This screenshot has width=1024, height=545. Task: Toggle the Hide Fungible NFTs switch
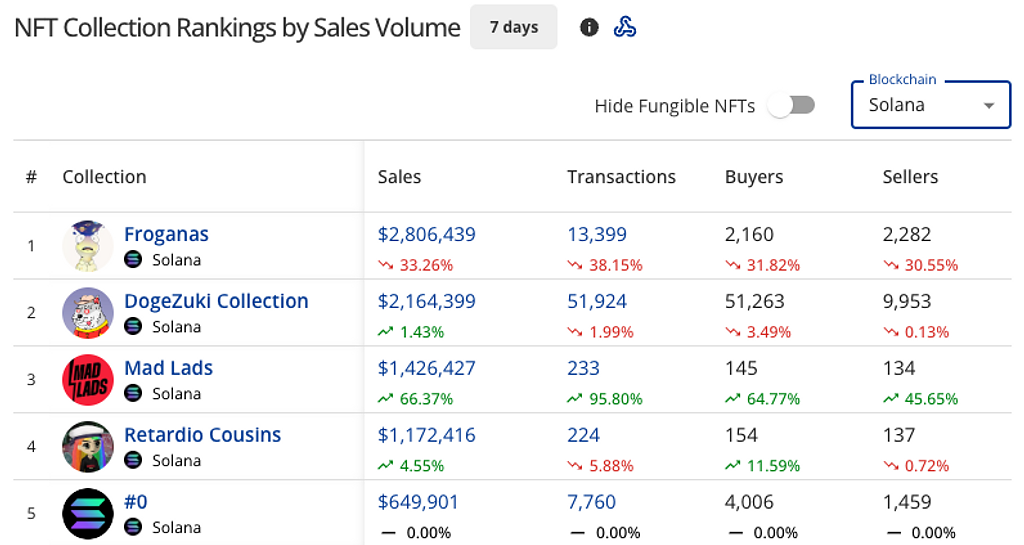(792, 105)
